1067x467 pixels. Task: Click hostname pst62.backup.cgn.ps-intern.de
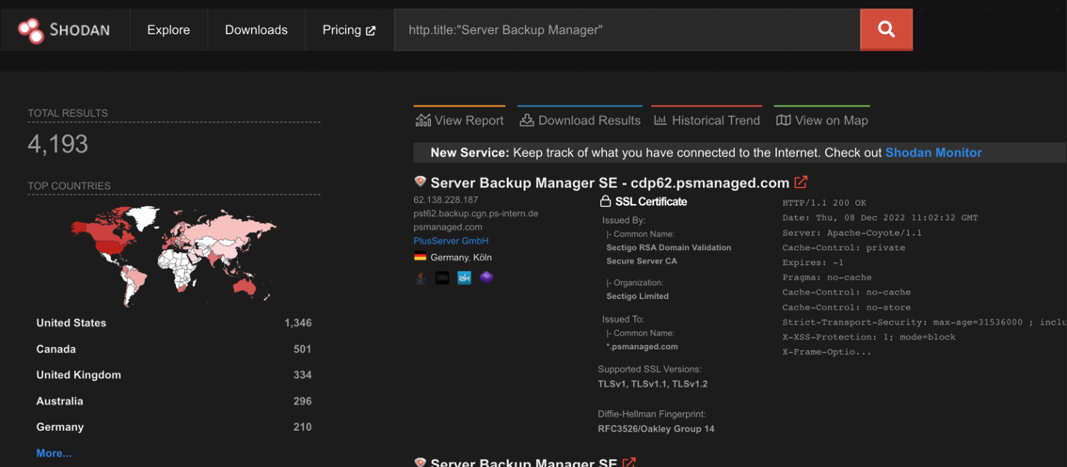coord(476,213)
